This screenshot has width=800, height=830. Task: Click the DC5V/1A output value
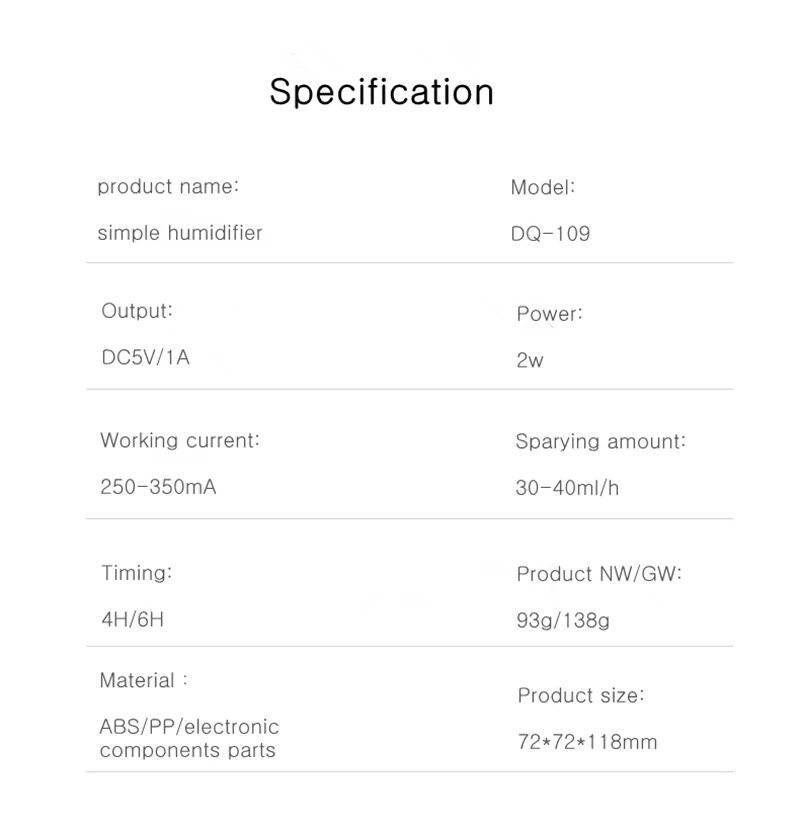point(145,357)
